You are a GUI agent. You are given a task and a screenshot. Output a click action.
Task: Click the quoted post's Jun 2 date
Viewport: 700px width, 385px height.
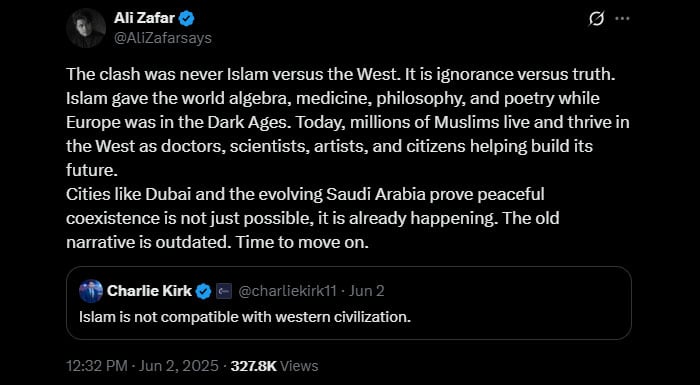click(x=367, y=291)
